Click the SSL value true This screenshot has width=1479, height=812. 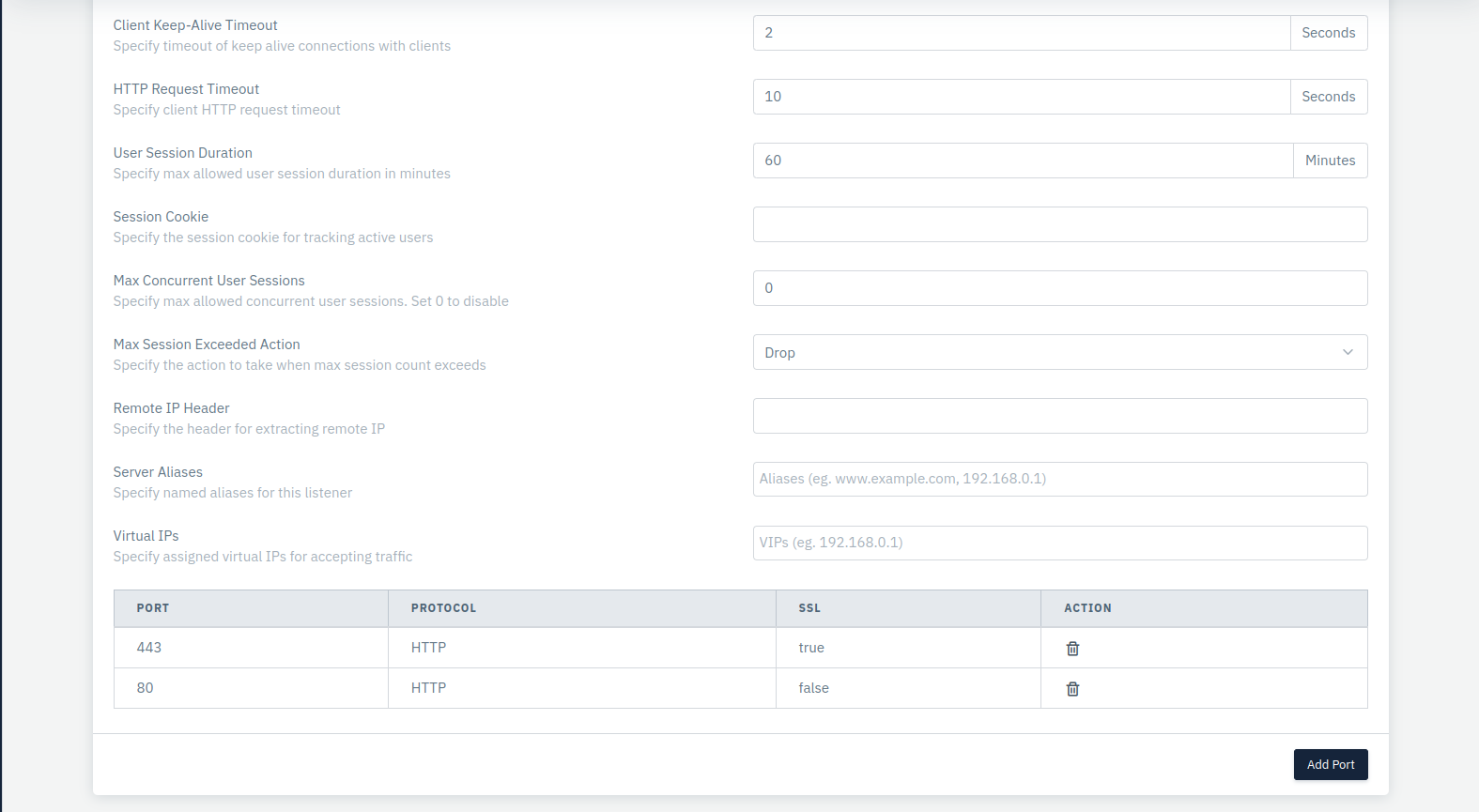811,648
